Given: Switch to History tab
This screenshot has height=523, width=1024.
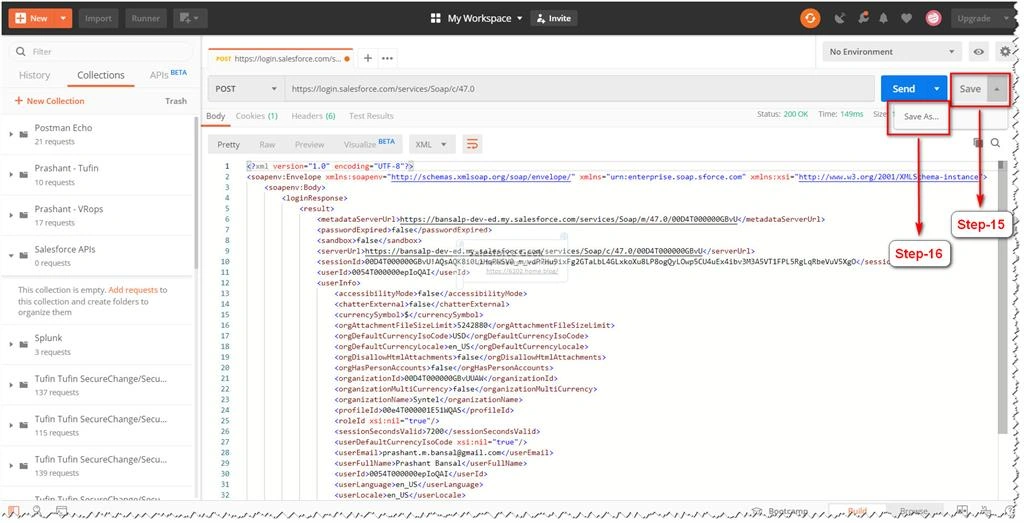Looking at the screenshot, I should 34,75.
